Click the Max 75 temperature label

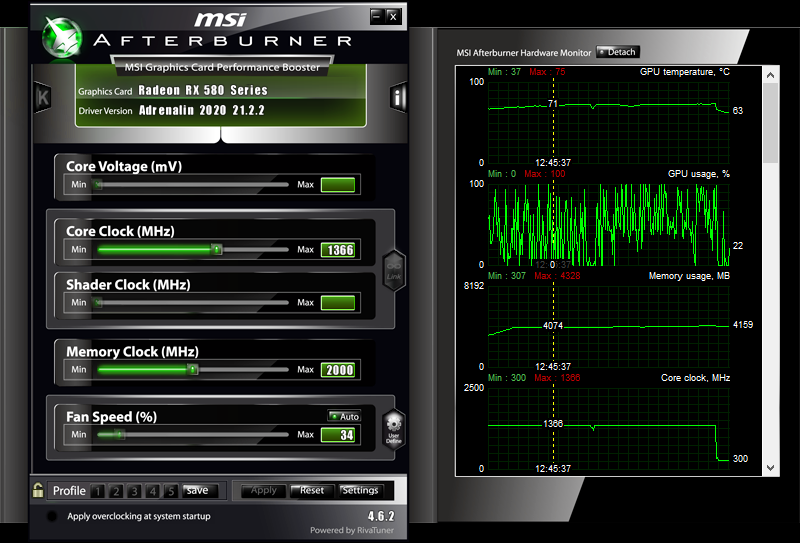[547, 72]
